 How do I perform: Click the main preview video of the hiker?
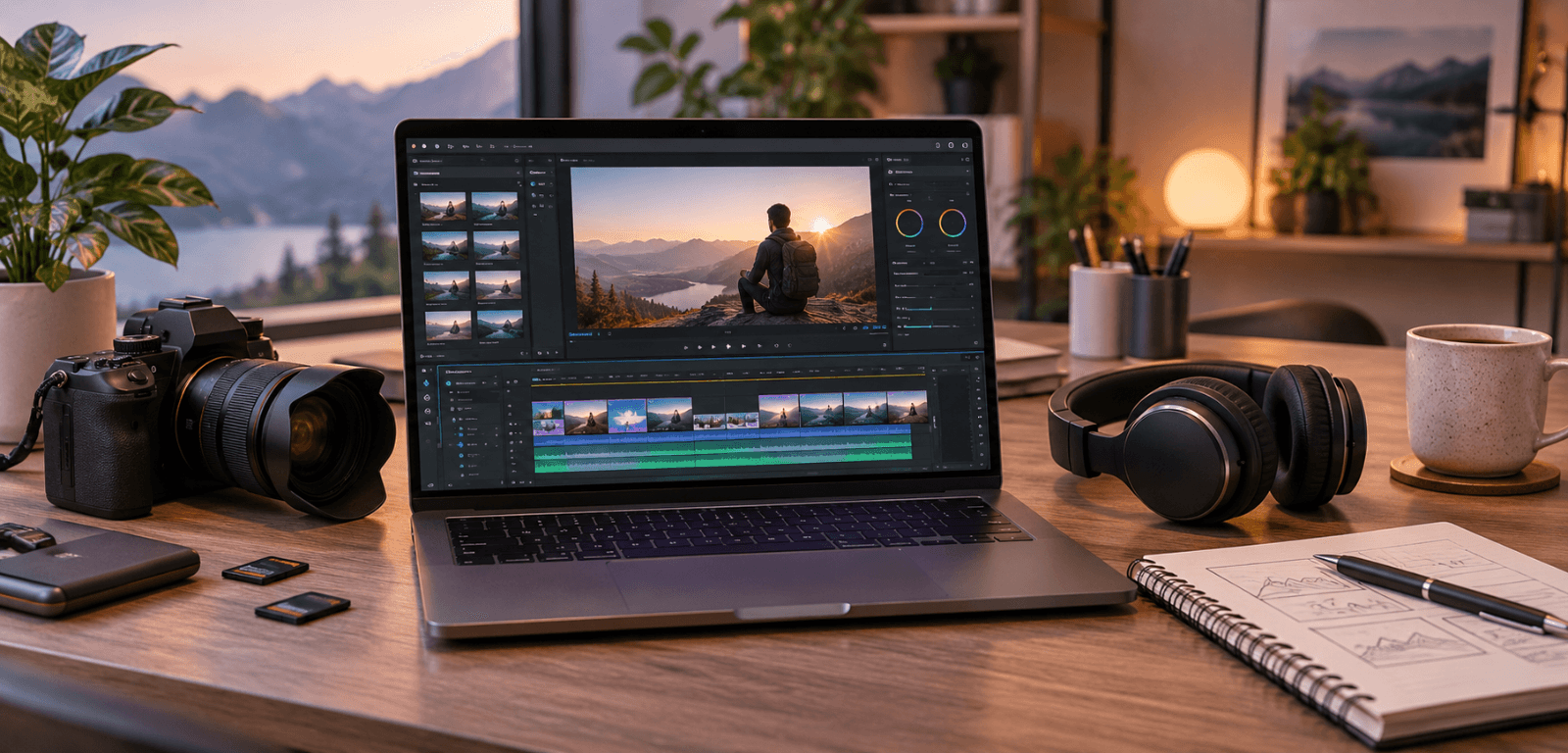(x=723, y=247)
